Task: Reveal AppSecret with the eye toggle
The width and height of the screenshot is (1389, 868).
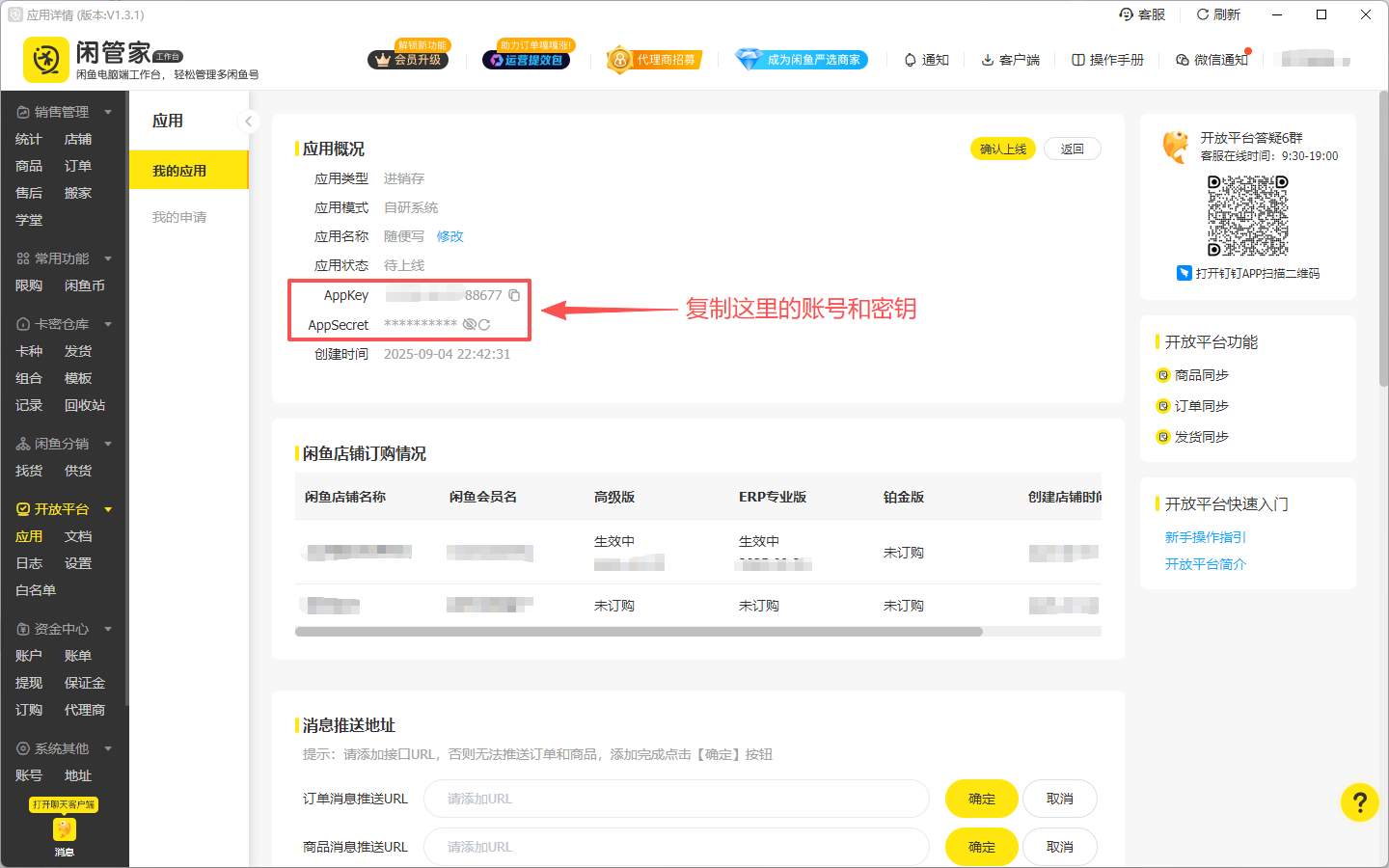Action: click(470, 325)
